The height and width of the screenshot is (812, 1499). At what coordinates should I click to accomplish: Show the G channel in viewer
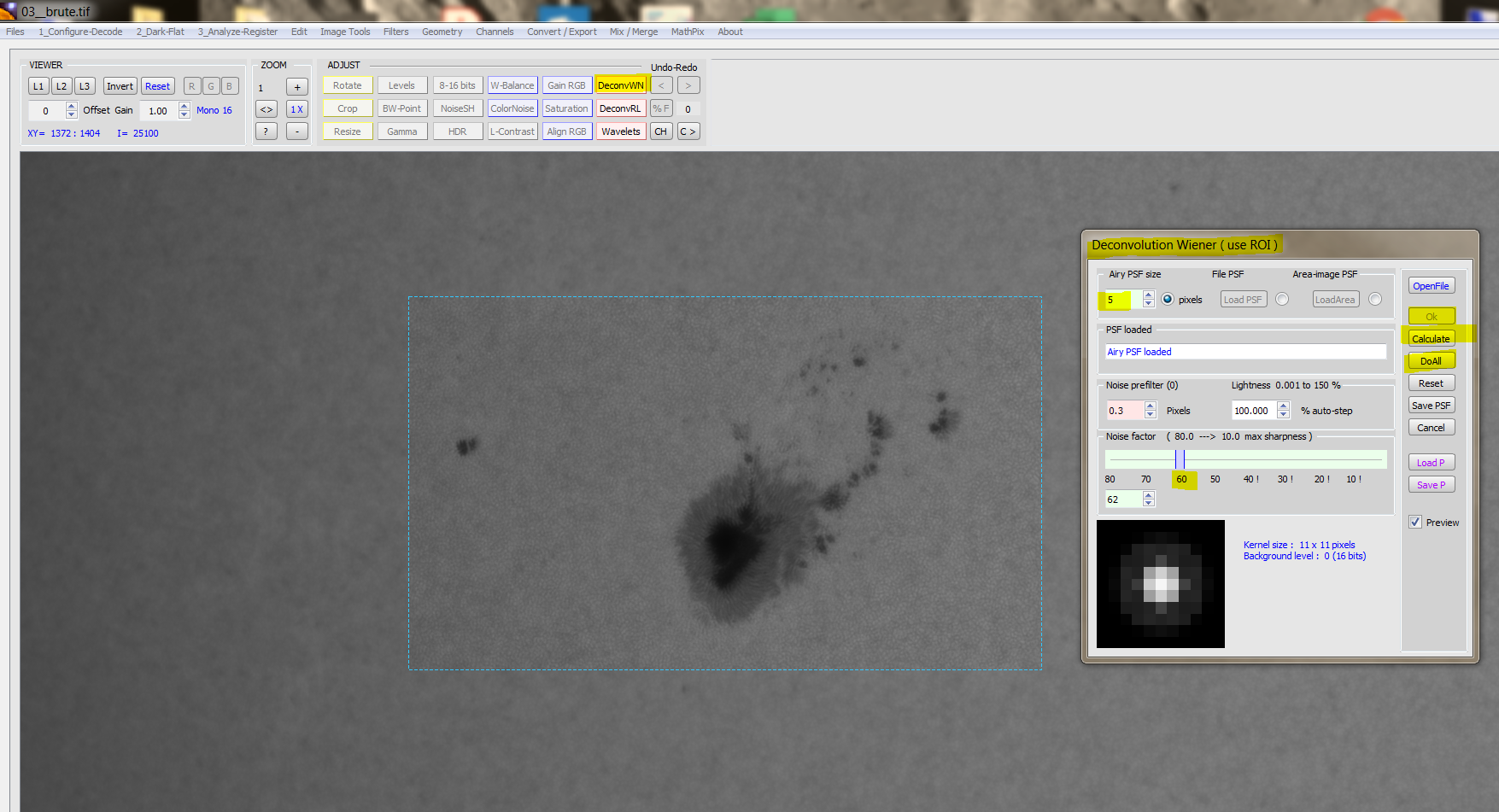coord(211,86)
